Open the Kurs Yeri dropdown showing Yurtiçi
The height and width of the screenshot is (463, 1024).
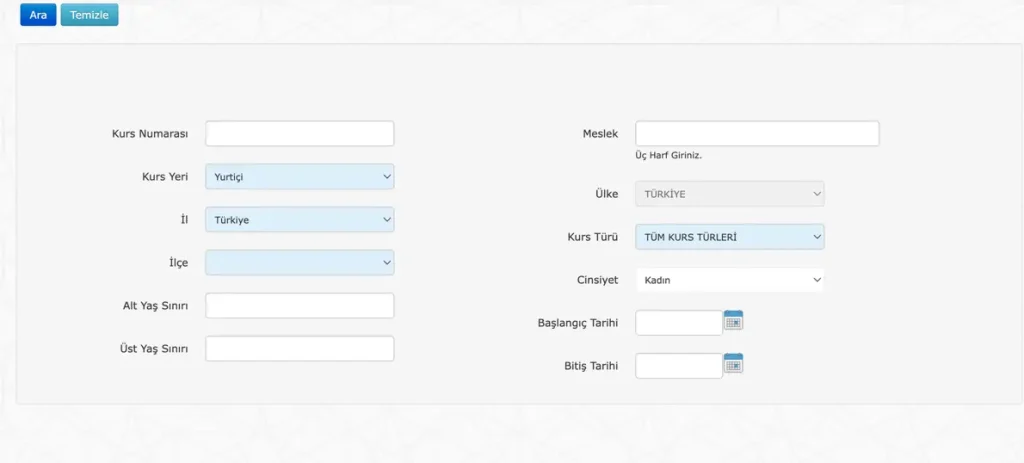click(x=300, y=176)
